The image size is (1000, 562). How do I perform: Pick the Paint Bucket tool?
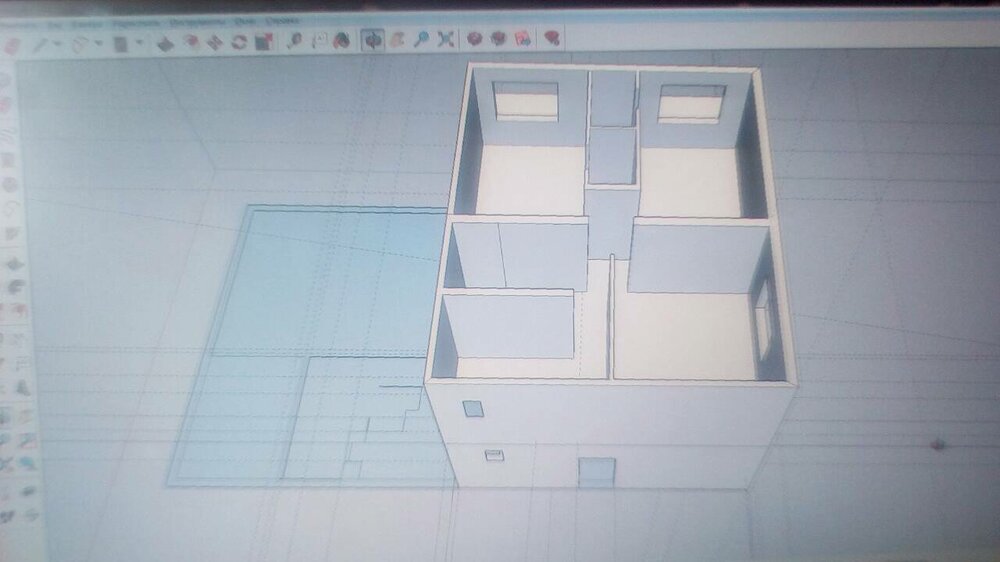[342, 40]
